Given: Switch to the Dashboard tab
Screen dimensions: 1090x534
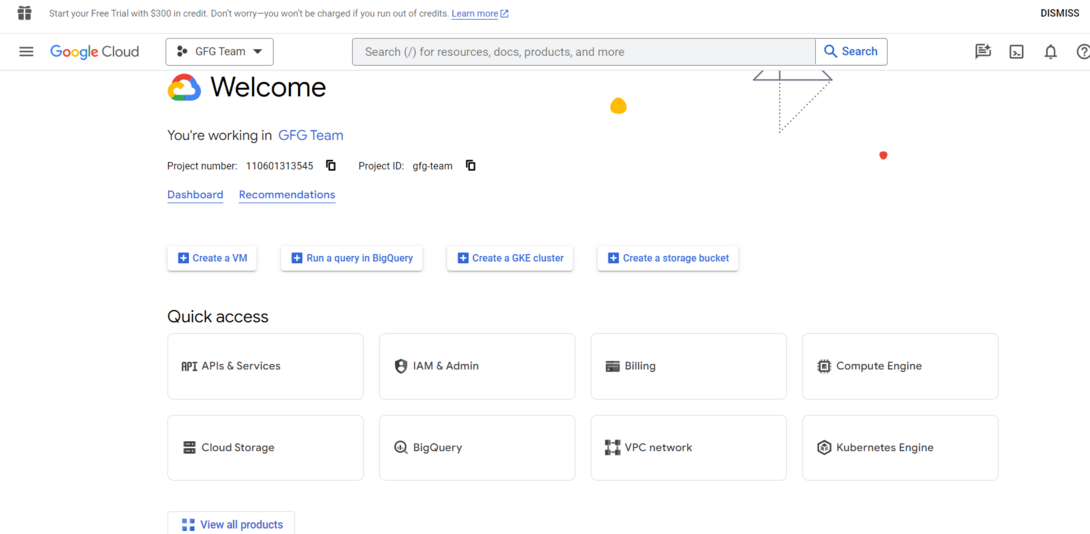Looking at the screenshot, I should pyautogui.click(x=195, y=195).
